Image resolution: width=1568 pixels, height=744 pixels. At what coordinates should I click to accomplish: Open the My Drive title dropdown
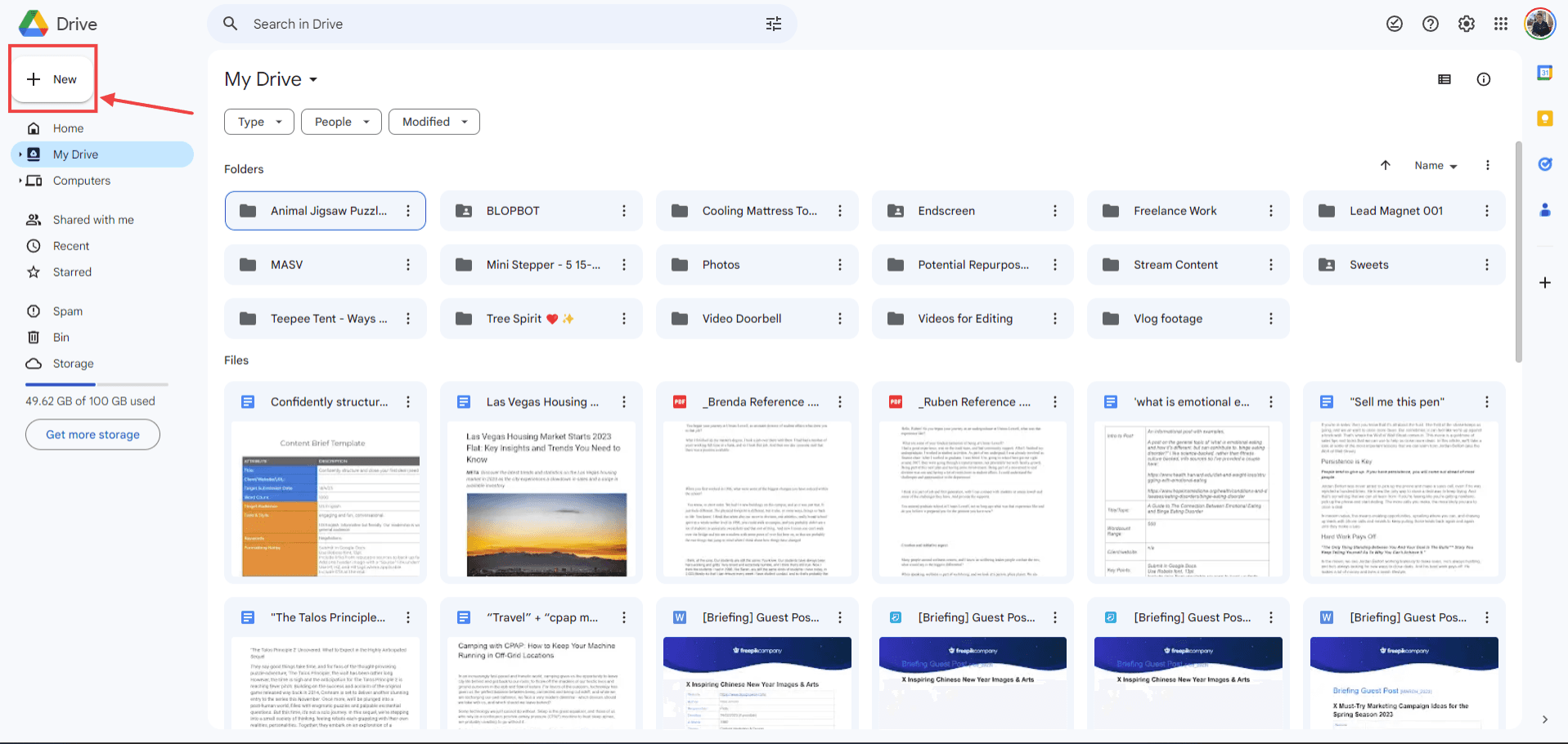(x=272, y=79)
